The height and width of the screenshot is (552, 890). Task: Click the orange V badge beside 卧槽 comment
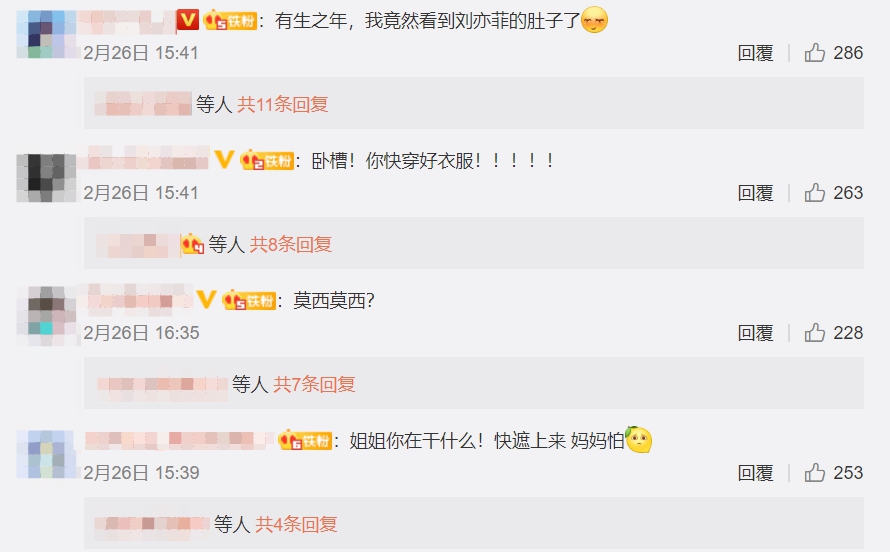tap(224, 159)
